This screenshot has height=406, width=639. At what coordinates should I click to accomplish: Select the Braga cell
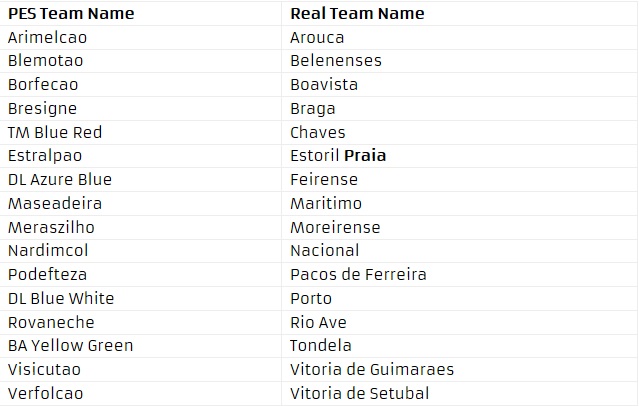[x=313, y=108]
